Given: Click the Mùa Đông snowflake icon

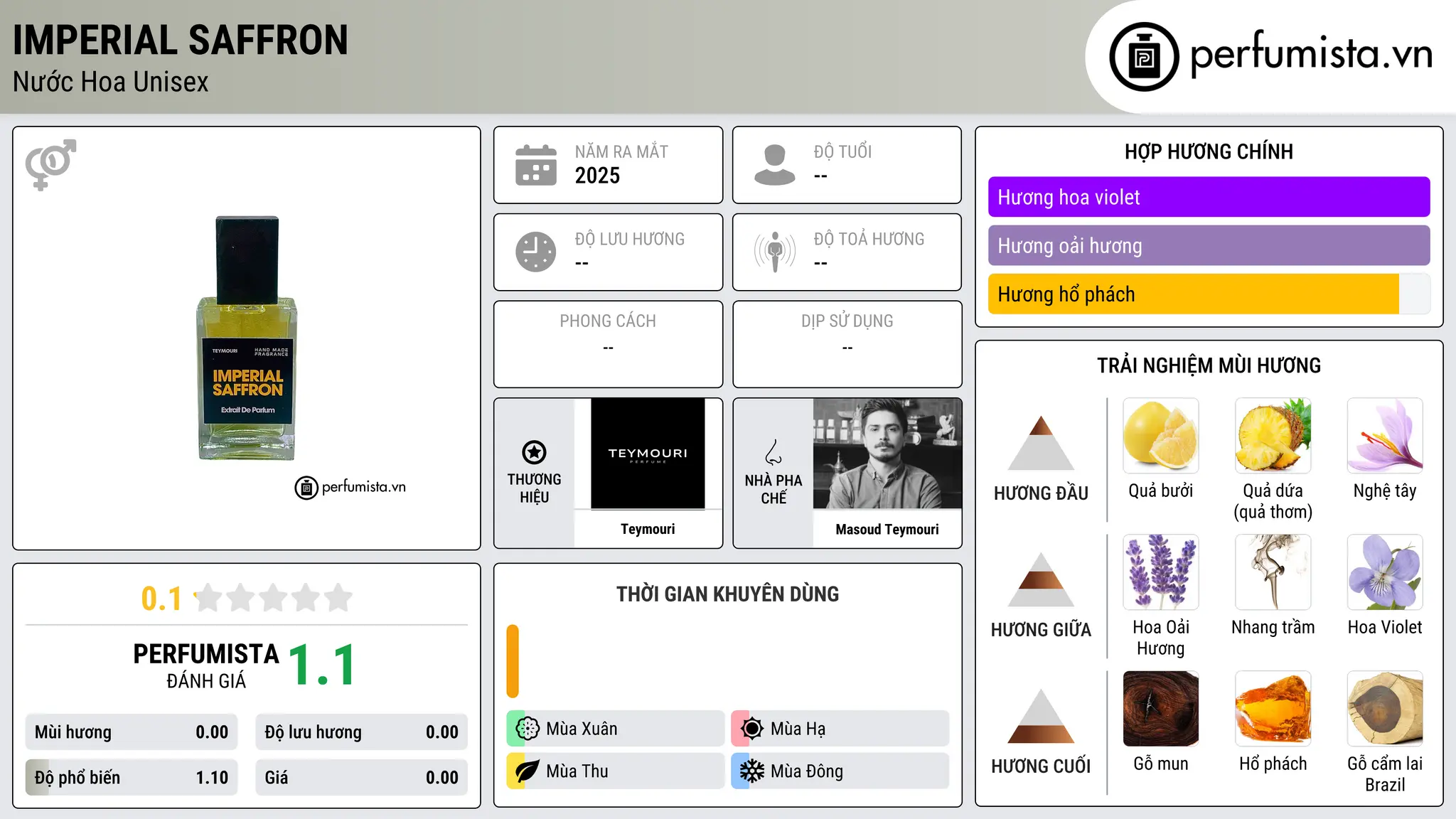Looking at the screenshot, I should point(752,771).
